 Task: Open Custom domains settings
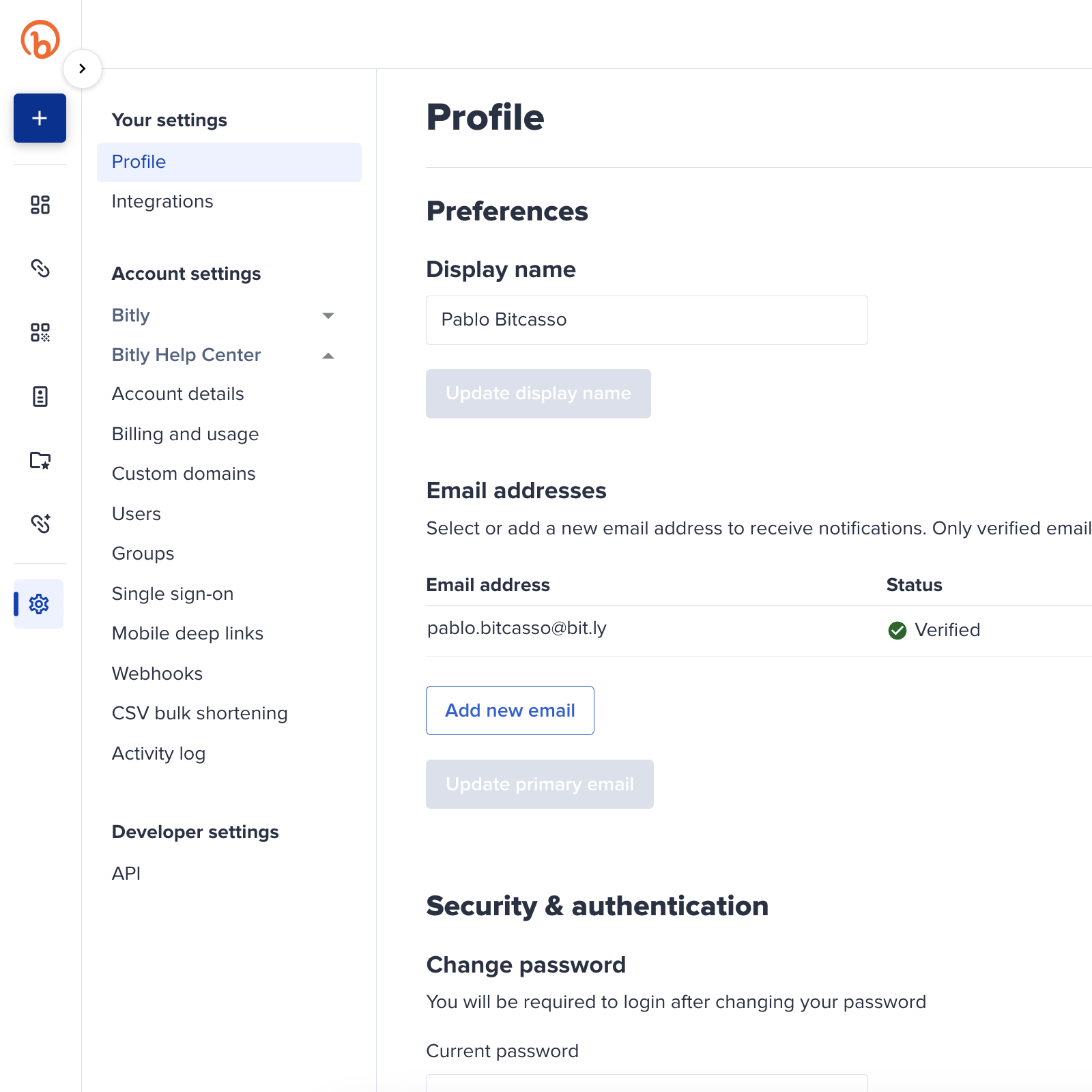click(x=184, y=474)
